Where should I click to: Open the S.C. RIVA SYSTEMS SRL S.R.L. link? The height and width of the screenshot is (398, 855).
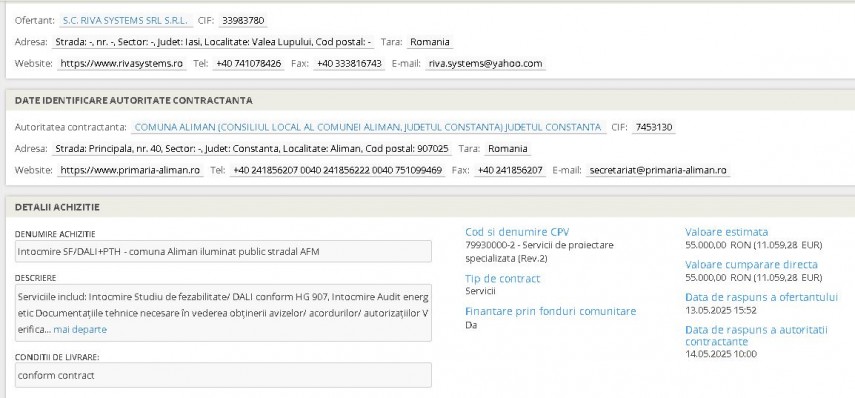pyautogui.click(x=126, y=21)
